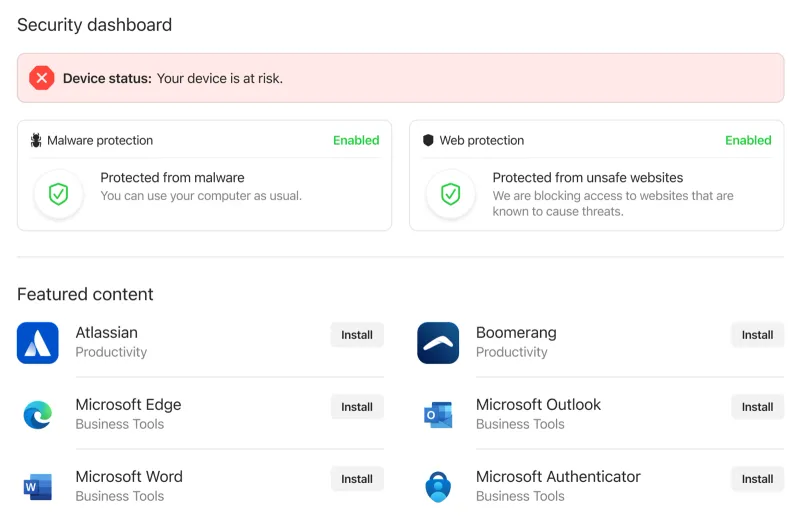The width and height of the screenshot is (800, 520).
Task: Select the Microsoft Authenticator app name
Action: click(558, 477)
